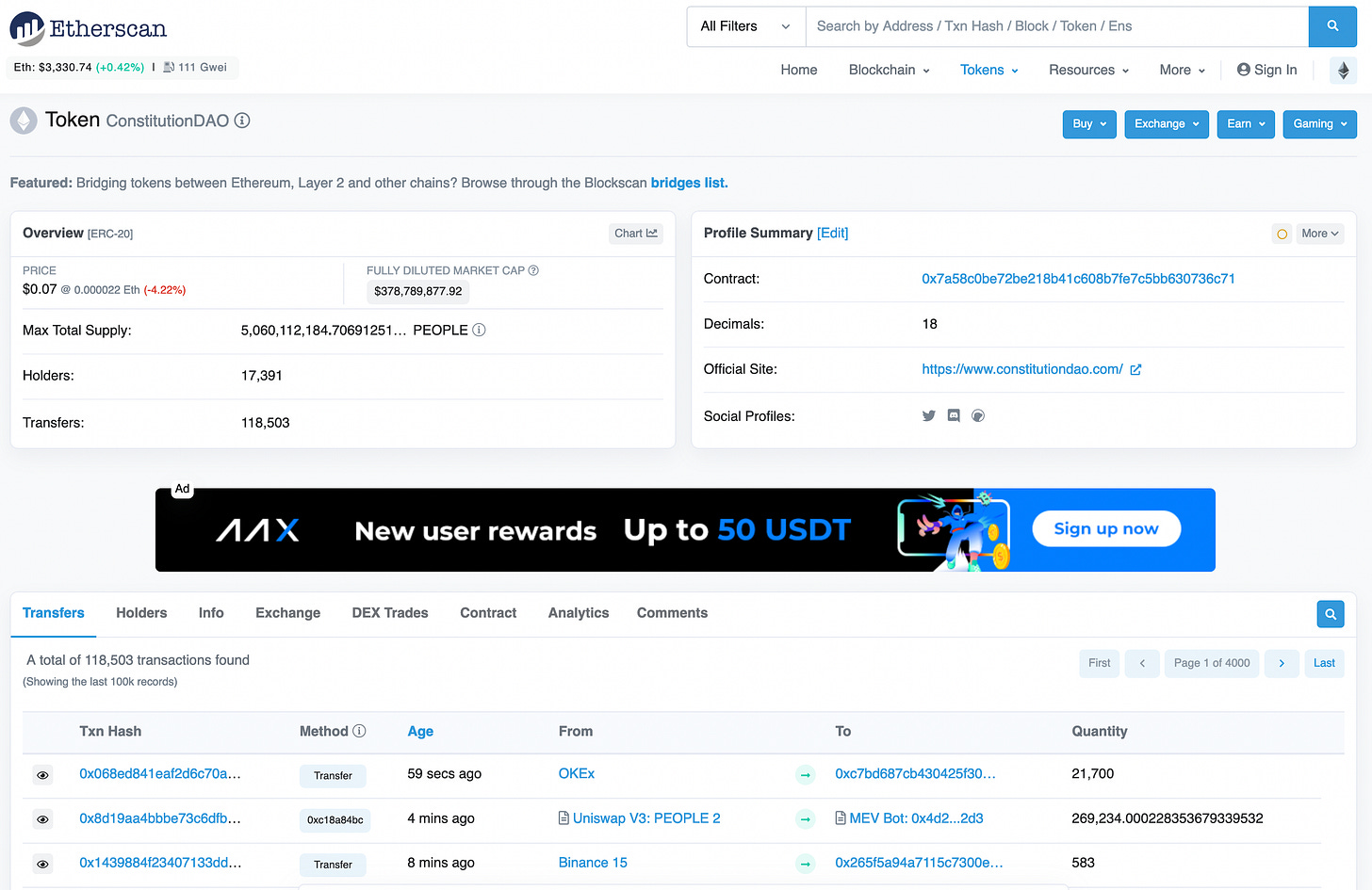Go to the Last page
This screenshot has width=1372, height=890.
click(x=1324, y=663)
